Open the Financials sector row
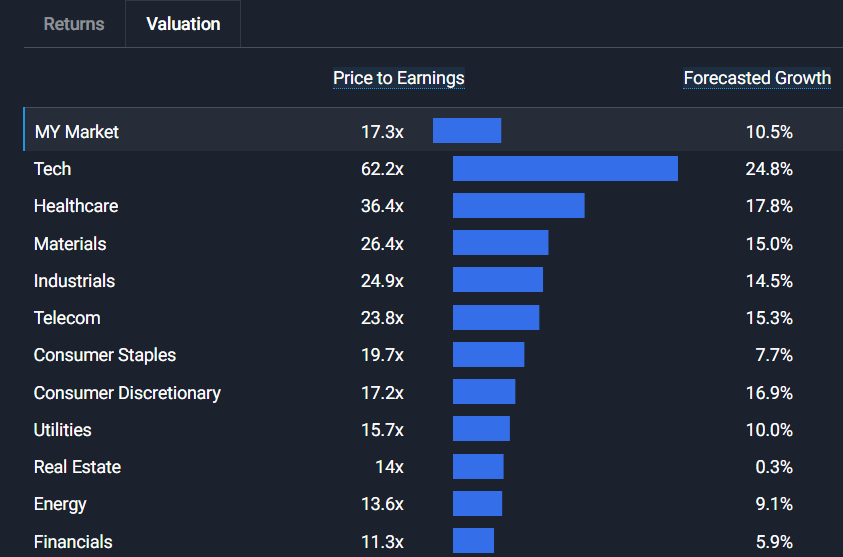Viewport: 843px width, 557px height. [73, 542]
